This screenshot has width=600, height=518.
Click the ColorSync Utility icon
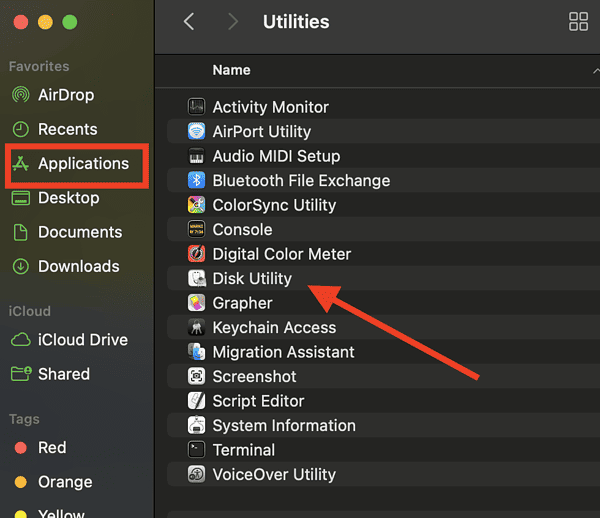(196, 205)
